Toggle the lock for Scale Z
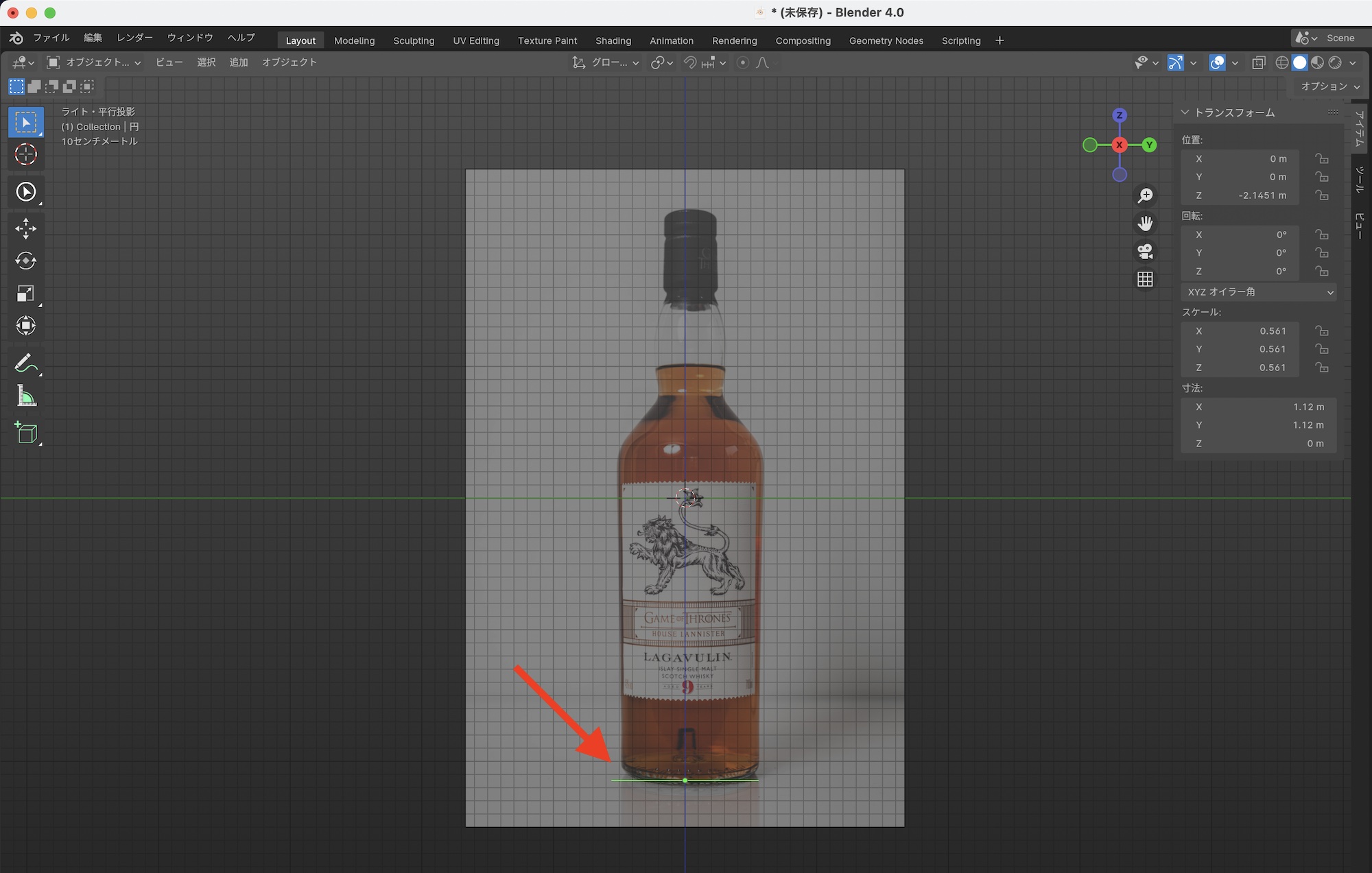1372x873 pixels. click(1321, 368)
